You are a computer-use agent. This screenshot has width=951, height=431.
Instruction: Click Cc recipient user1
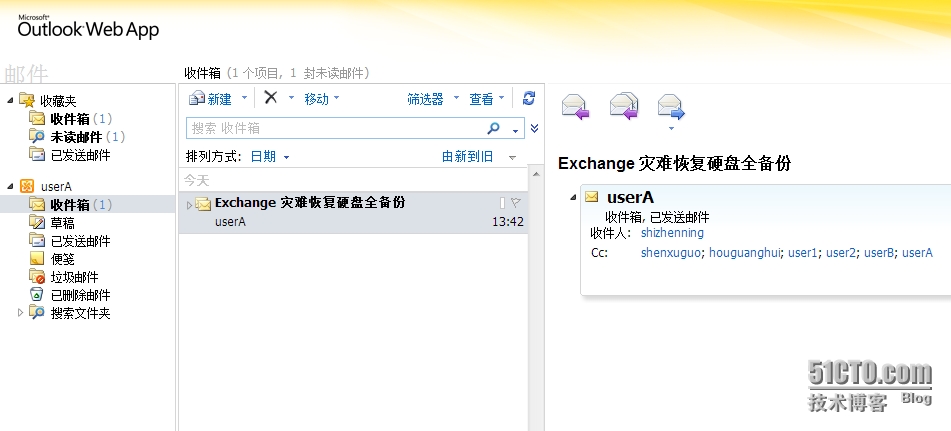tap(803, 253)
